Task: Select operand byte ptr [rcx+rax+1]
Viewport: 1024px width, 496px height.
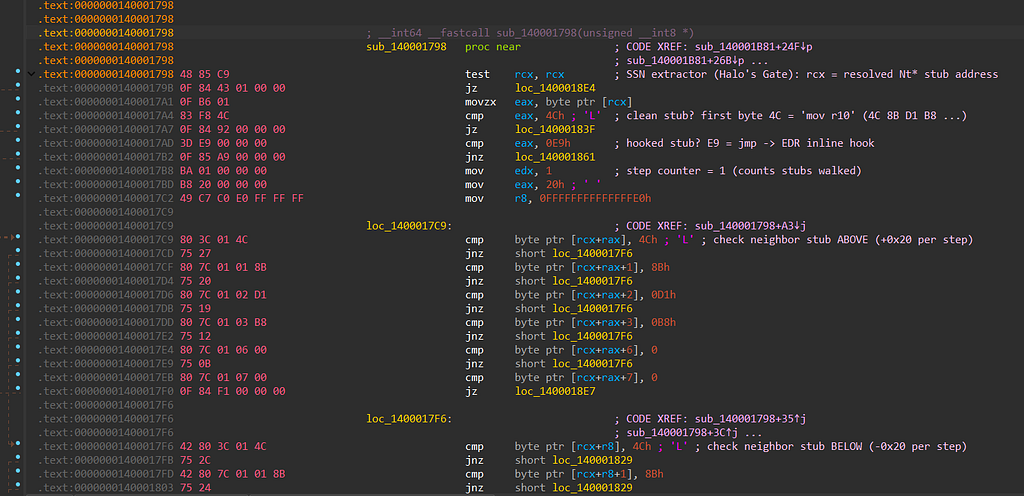Action: (x=578, y=268)
